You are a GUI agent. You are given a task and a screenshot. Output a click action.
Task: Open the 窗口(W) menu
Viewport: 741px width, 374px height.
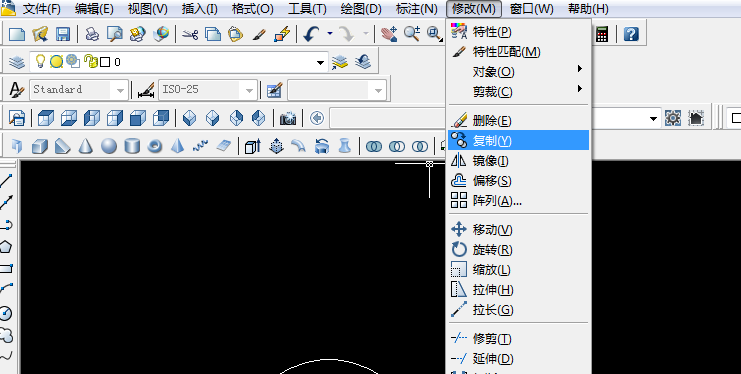[x=532, y=9]
